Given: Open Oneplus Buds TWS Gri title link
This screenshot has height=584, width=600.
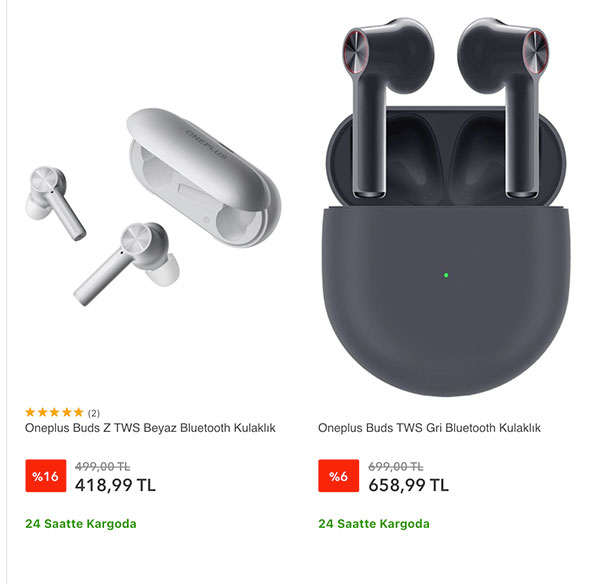Looking at the screenshot, I should click(x=429, y=428).
